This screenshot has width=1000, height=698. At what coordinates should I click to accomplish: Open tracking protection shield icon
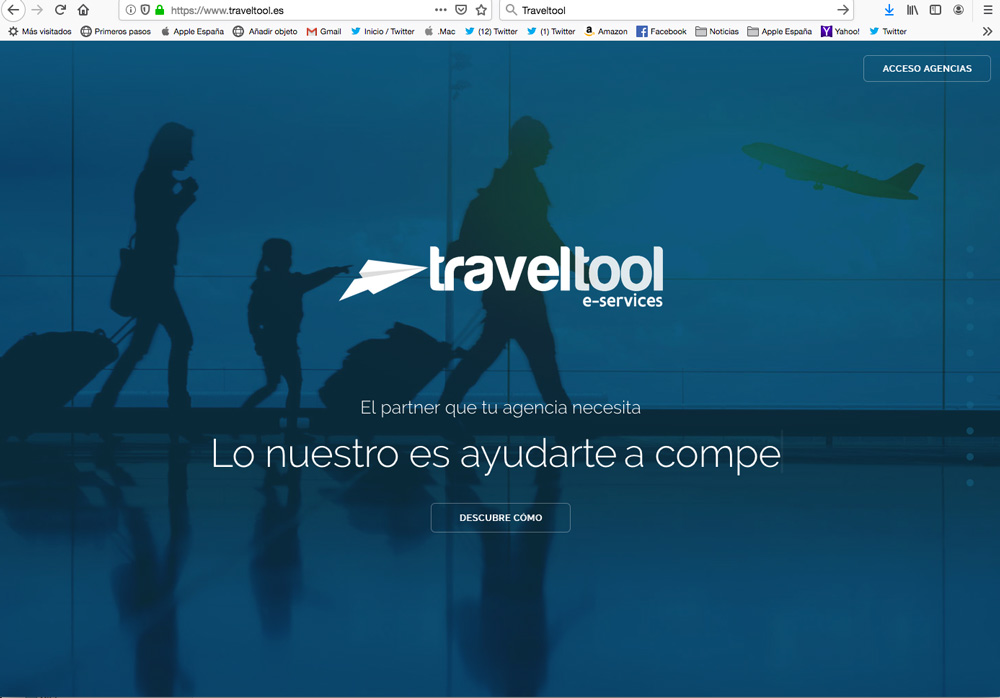pyautogui.click(x=145, y=10)
